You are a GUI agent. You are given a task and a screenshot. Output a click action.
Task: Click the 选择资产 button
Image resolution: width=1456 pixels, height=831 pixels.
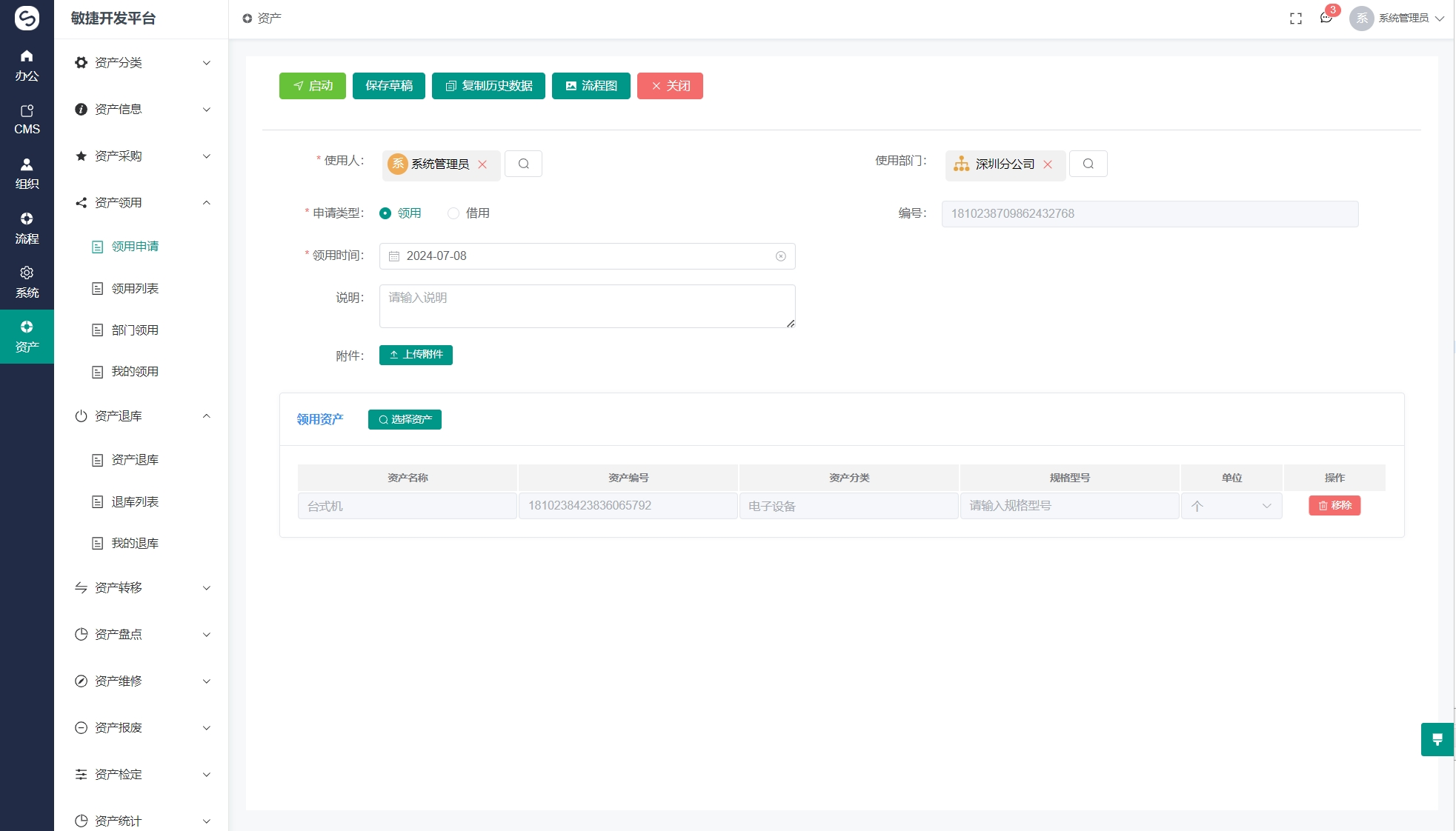[x=405, y=419]
